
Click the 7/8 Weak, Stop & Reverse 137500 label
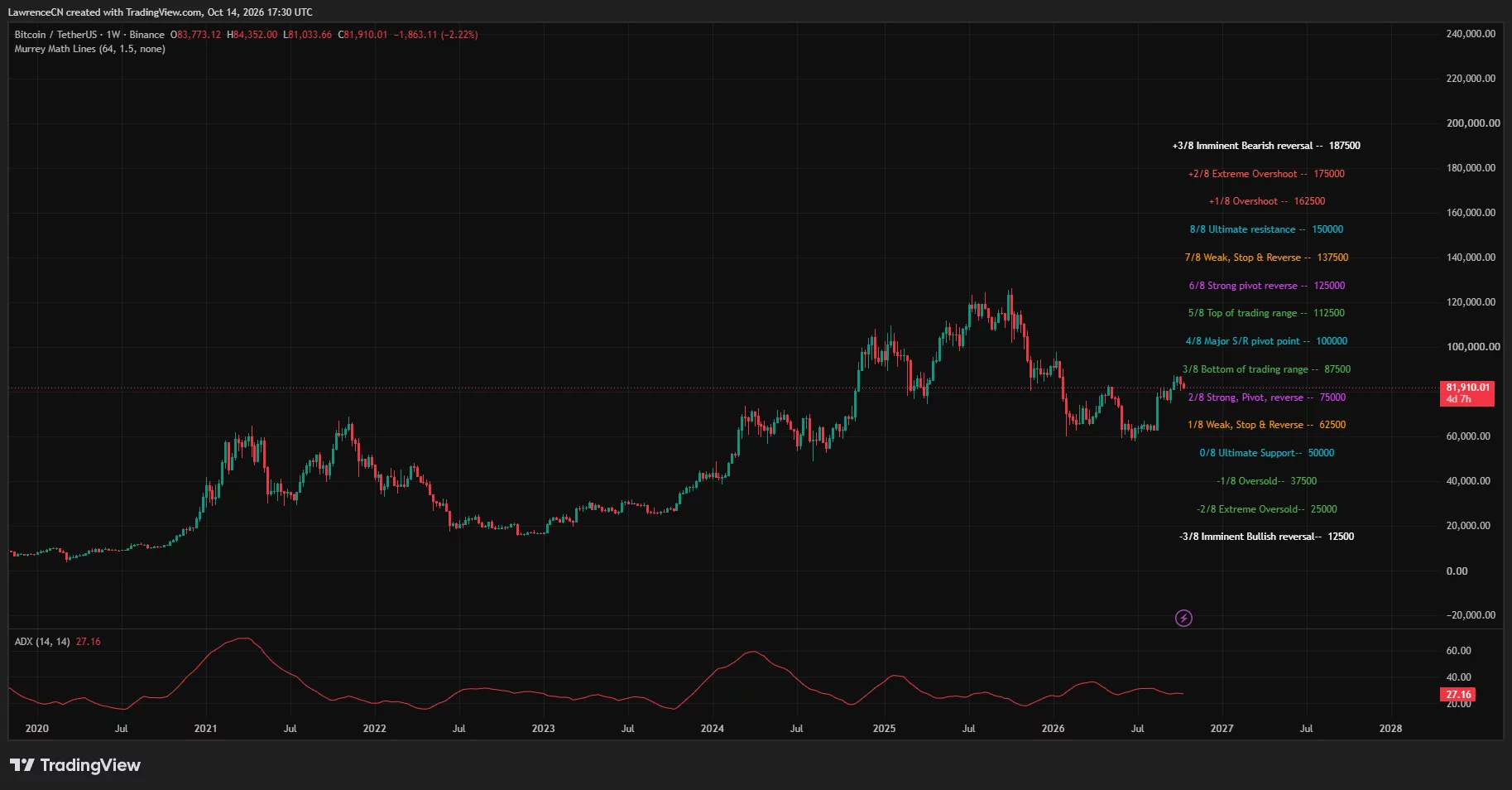[1266, 258]
